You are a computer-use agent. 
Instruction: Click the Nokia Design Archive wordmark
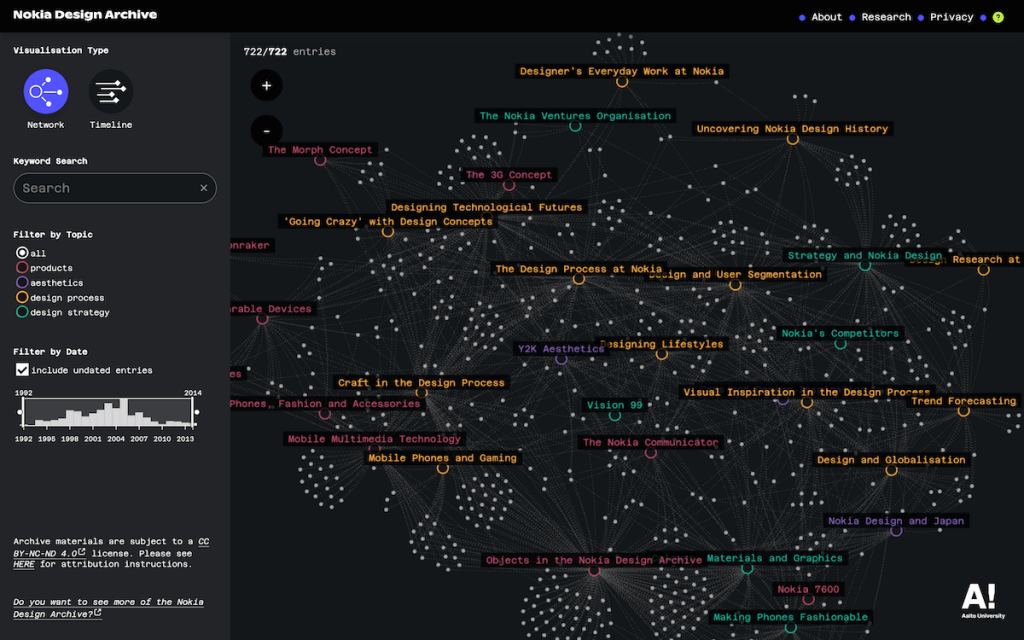coord(84,14)
